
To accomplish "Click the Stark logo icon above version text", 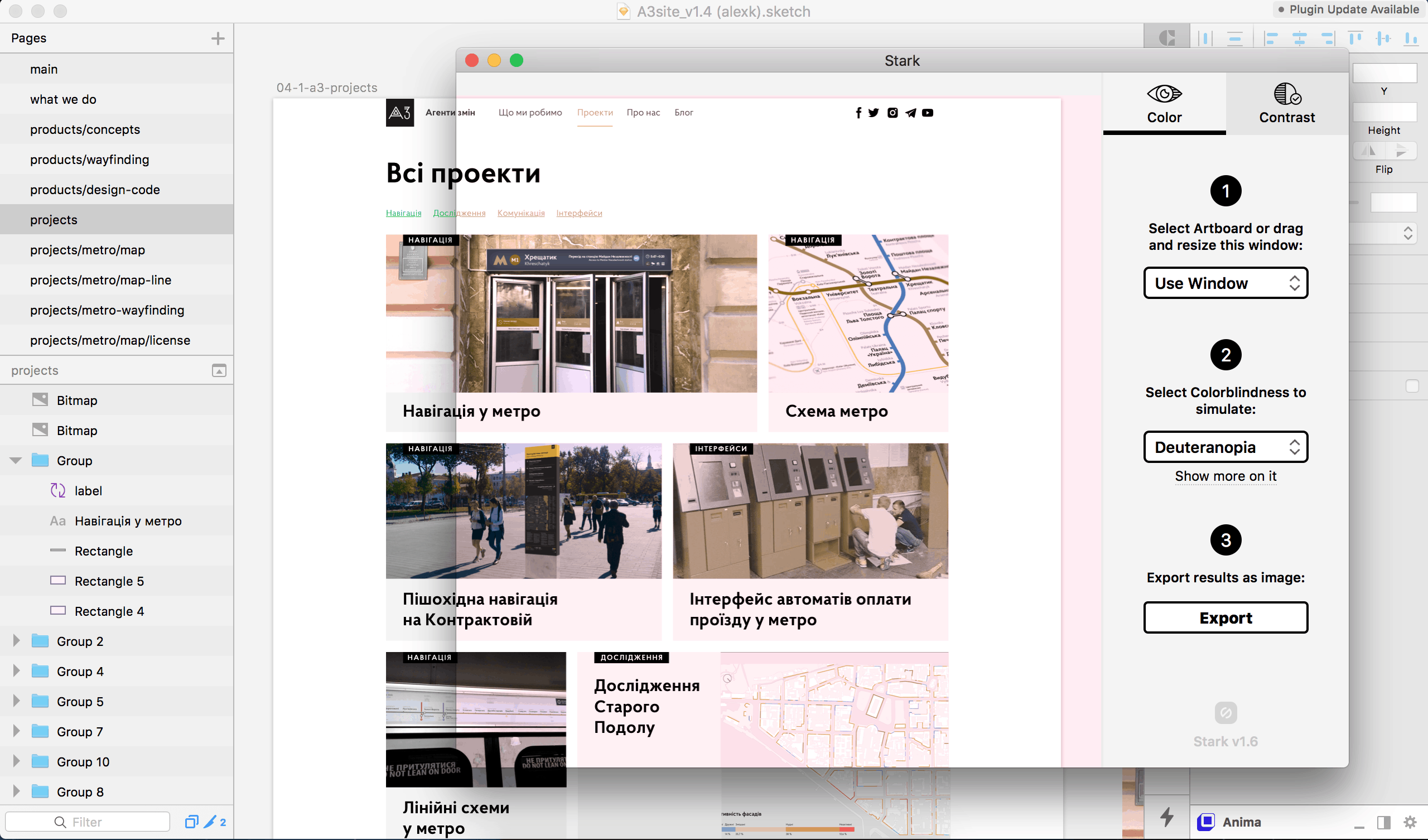I will click(1225, 712).
